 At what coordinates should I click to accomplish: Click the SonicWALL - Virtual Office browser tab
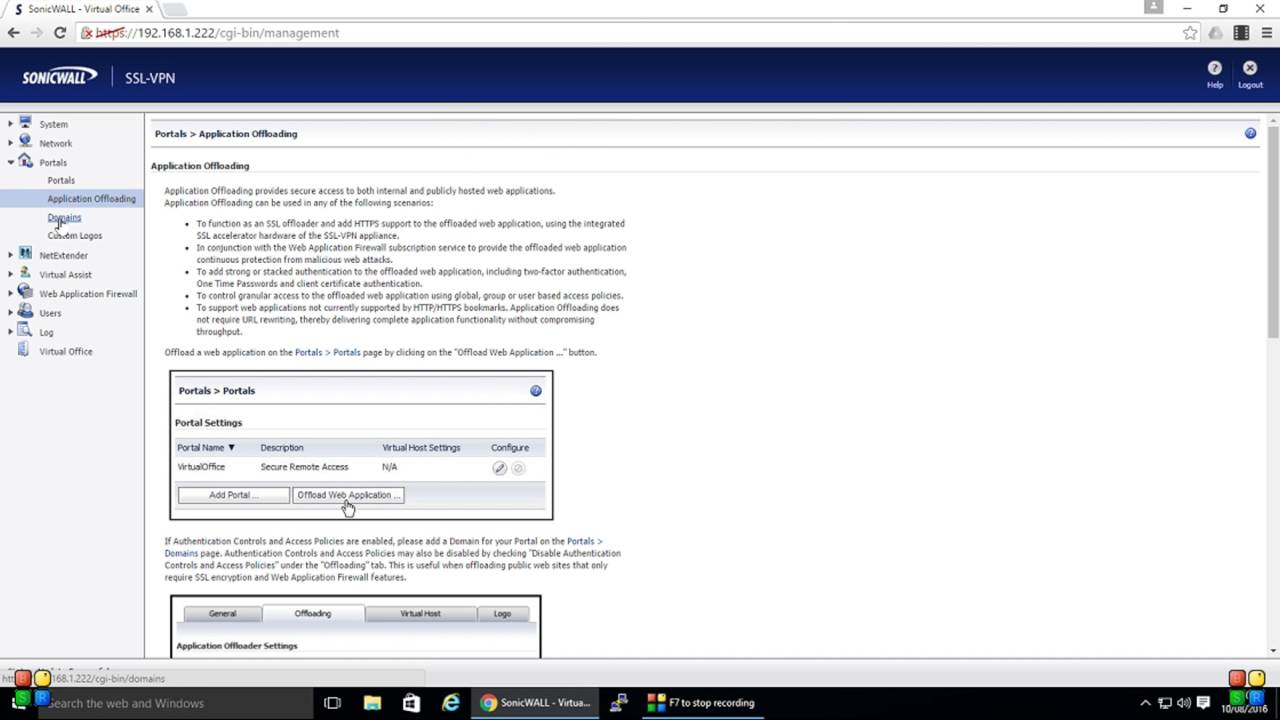pos(82,9)
